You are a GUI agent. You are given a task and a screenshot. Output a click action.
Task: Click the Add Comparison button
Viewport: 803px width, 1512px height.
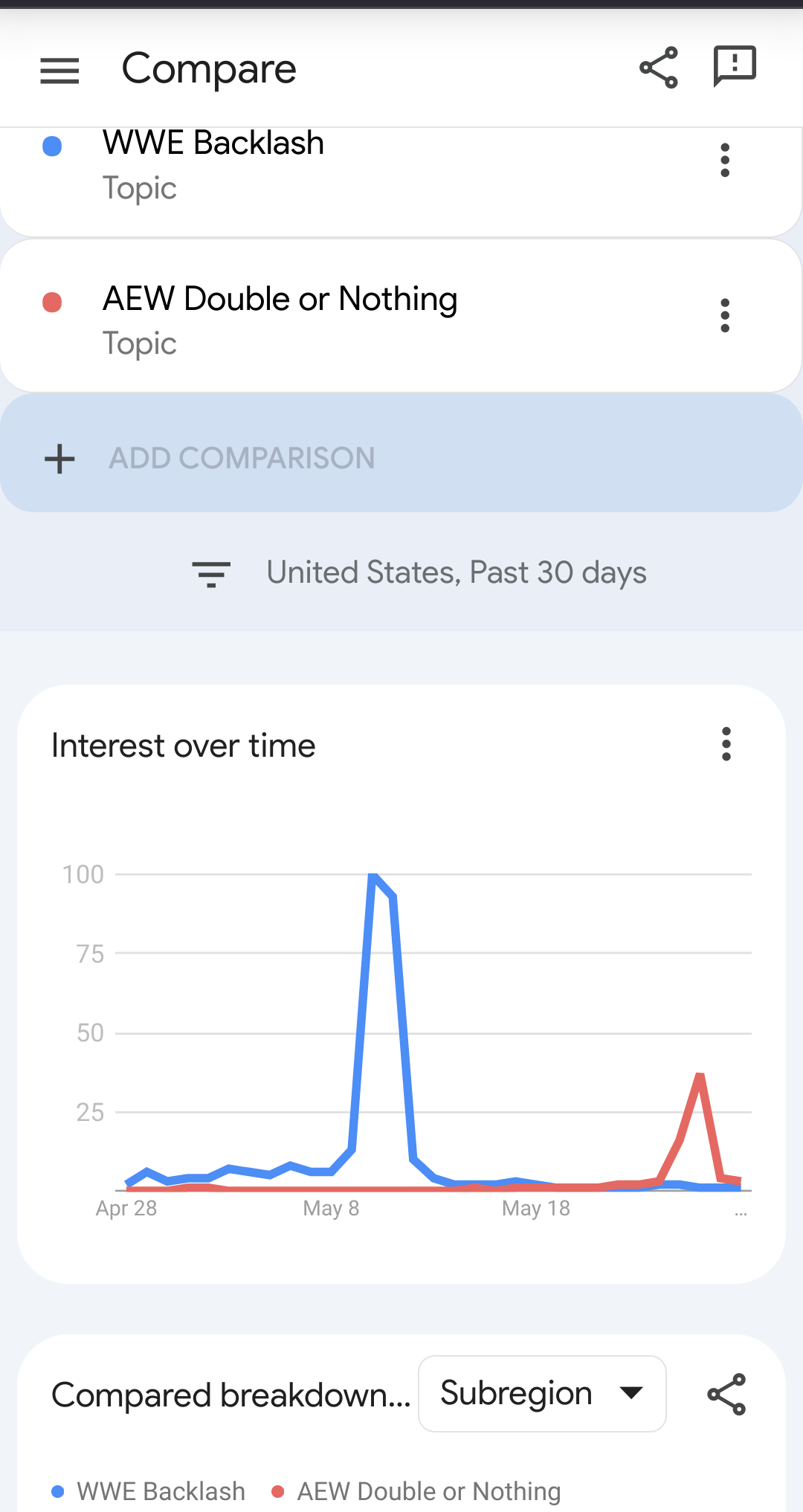(242, 459)
